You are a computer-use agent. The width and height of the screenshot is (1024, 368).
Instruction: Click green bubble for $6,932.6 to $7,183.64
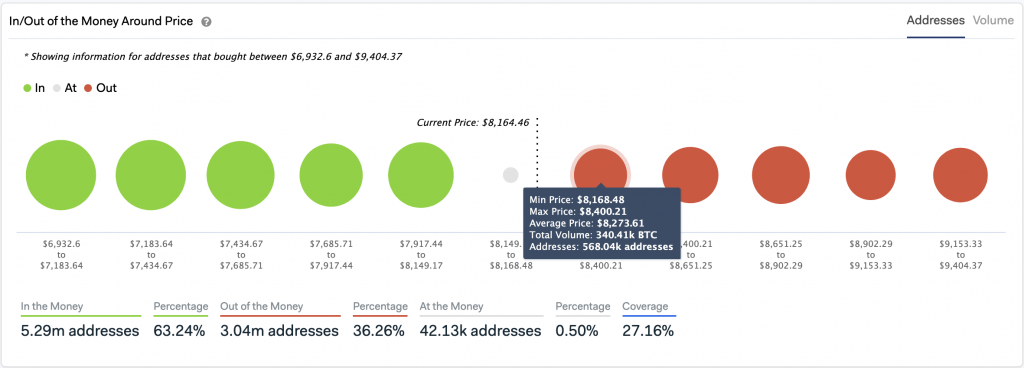coord(61,175)
